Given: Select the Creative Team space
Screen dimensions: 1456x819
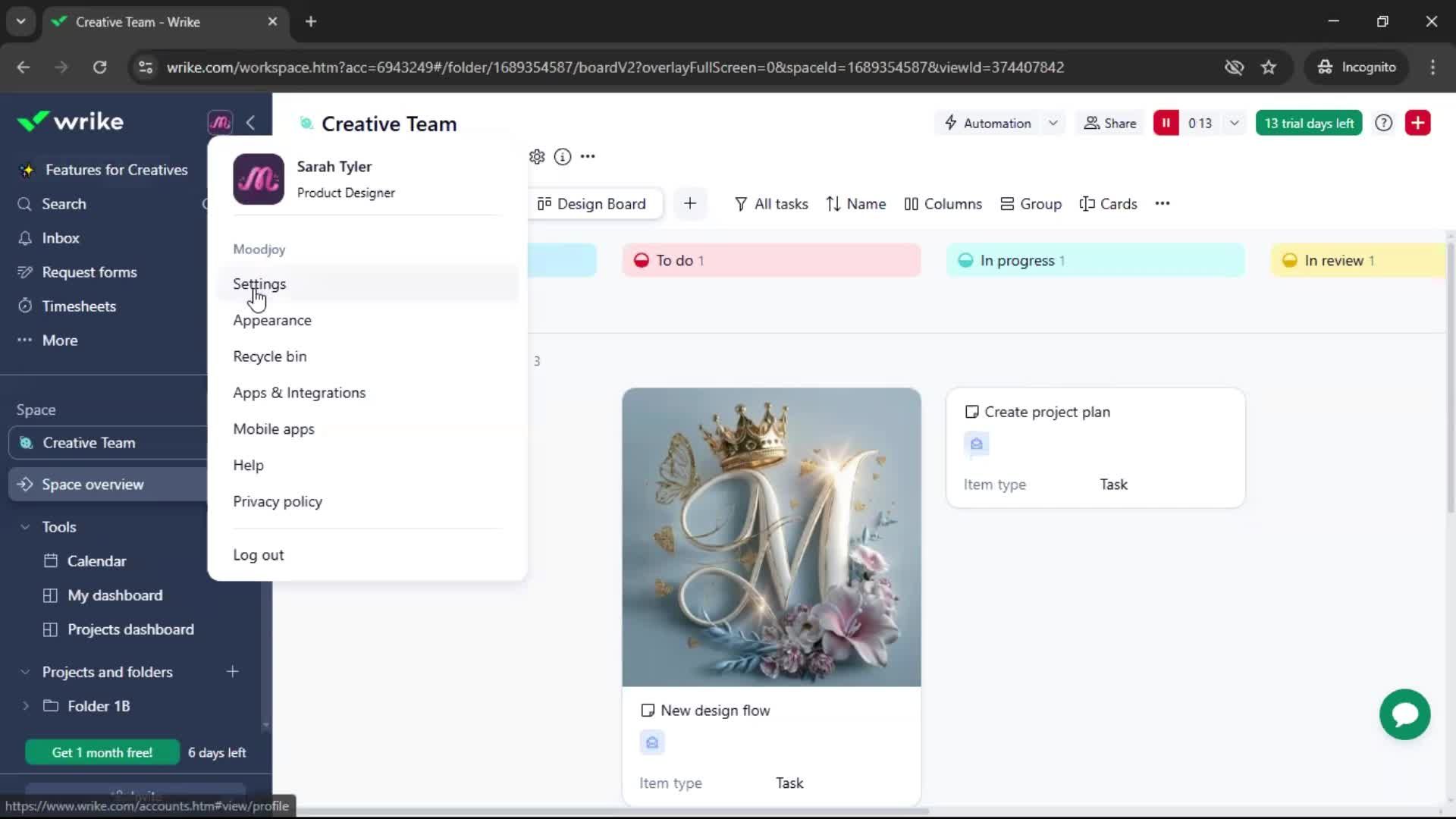Looking at the screenshot, I should 108,443.
